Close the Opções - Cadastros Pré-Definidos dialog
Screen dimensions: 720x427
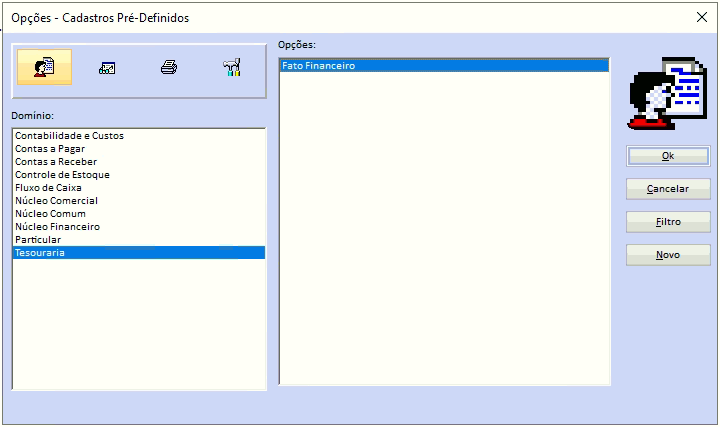(x=702, y=17)
